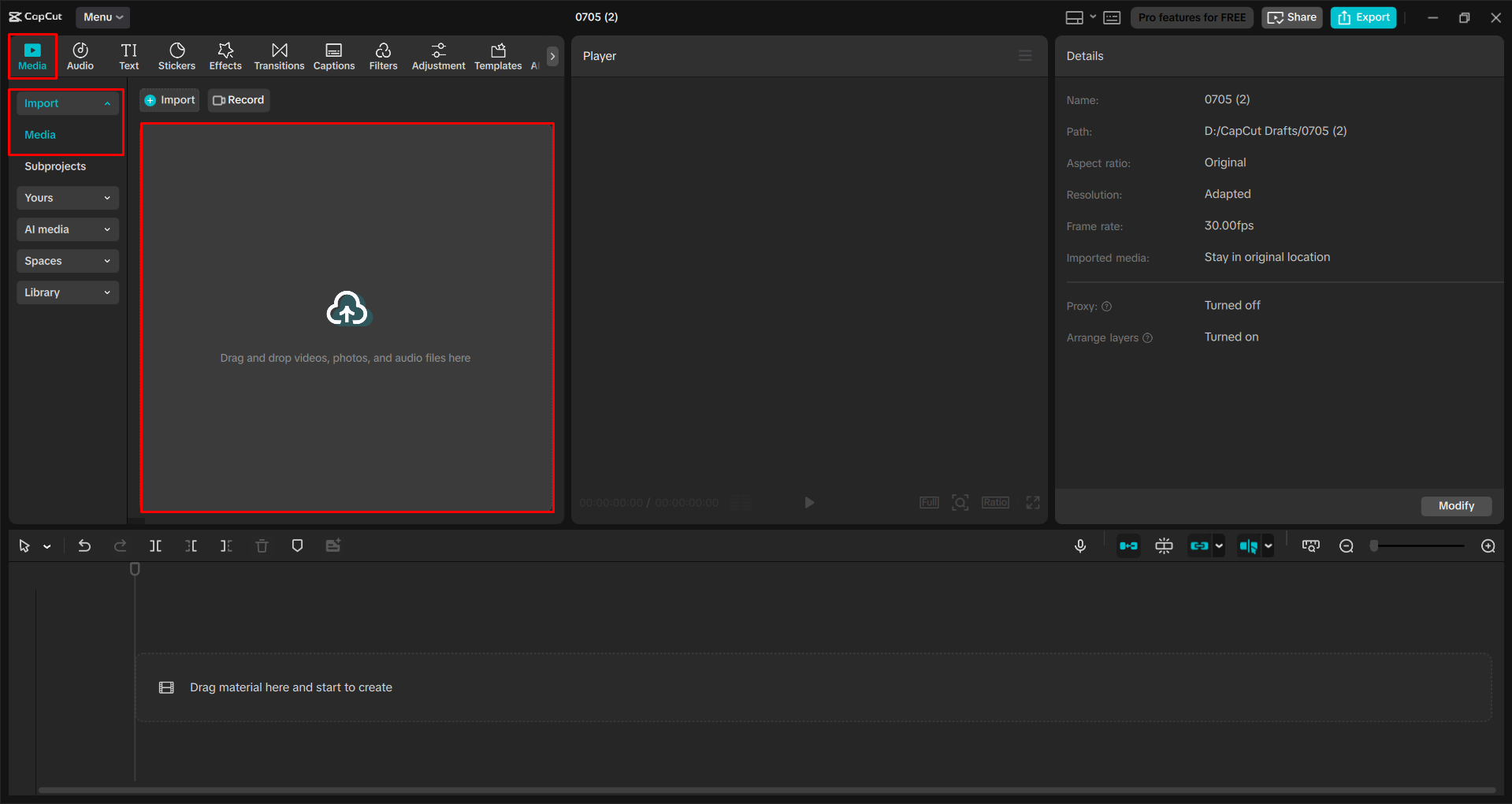
Task: Expand the Yours dropdown in the sidebar
Action: click(x=67, y=198)
